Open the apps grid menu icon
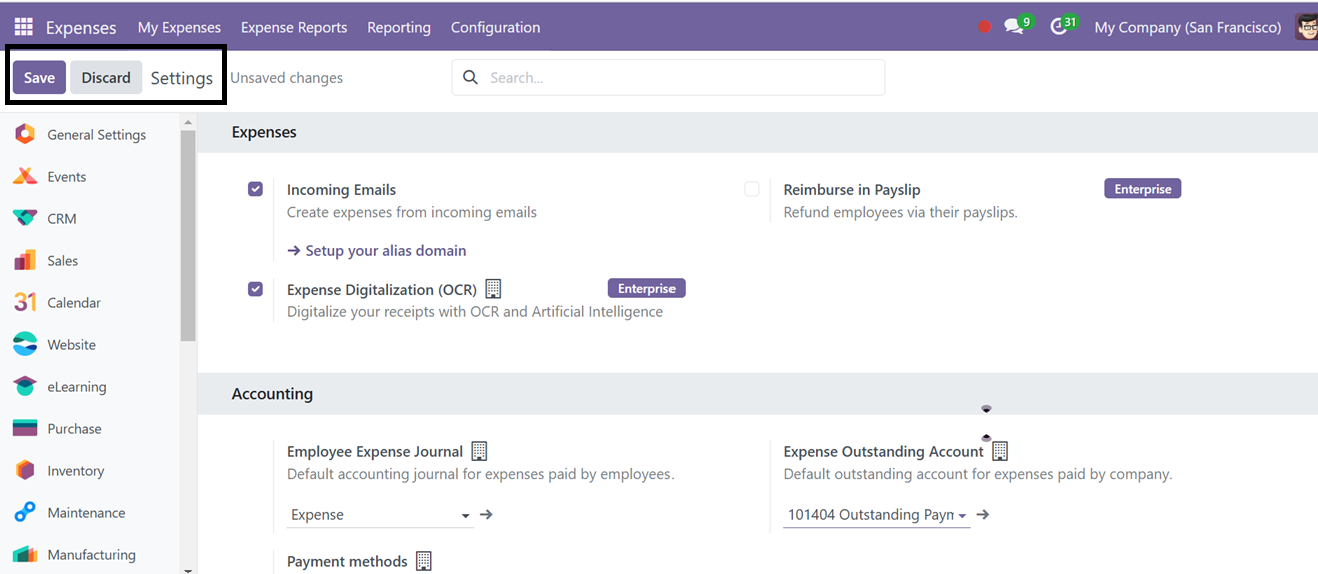Screen dimensions: 1318x574 coord(23,27)
